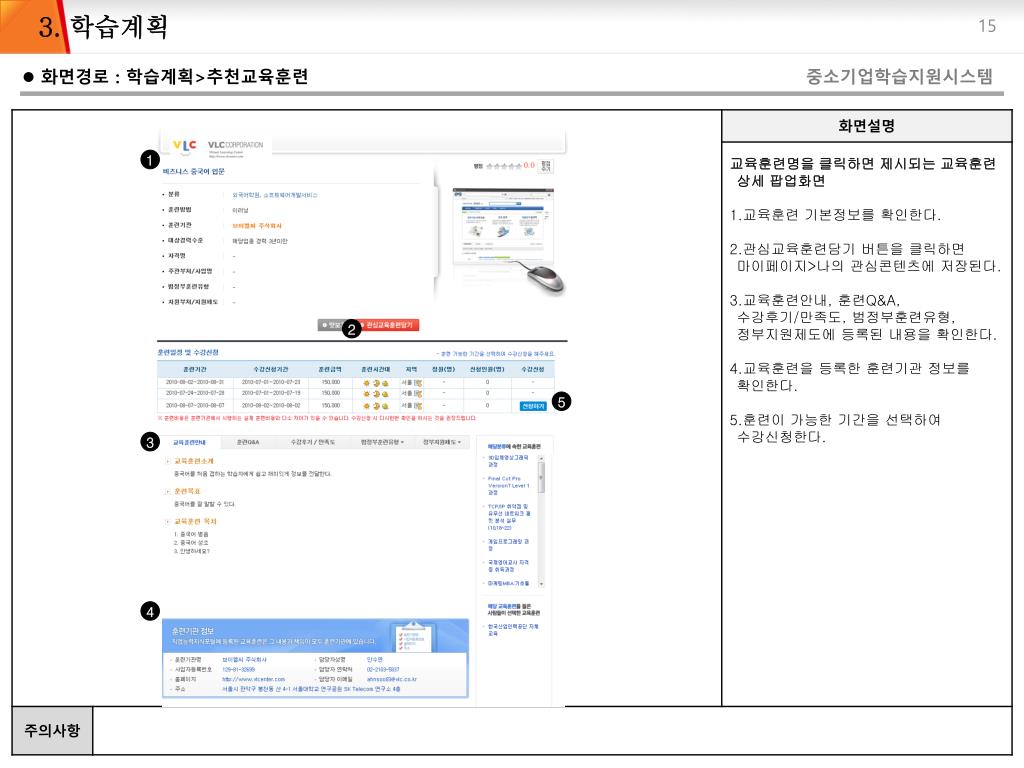Open map icon beside 서울 in 2010-08-02~2010-08-31 row
This screenshot has width=1024, height=768.
coord(418,383)
